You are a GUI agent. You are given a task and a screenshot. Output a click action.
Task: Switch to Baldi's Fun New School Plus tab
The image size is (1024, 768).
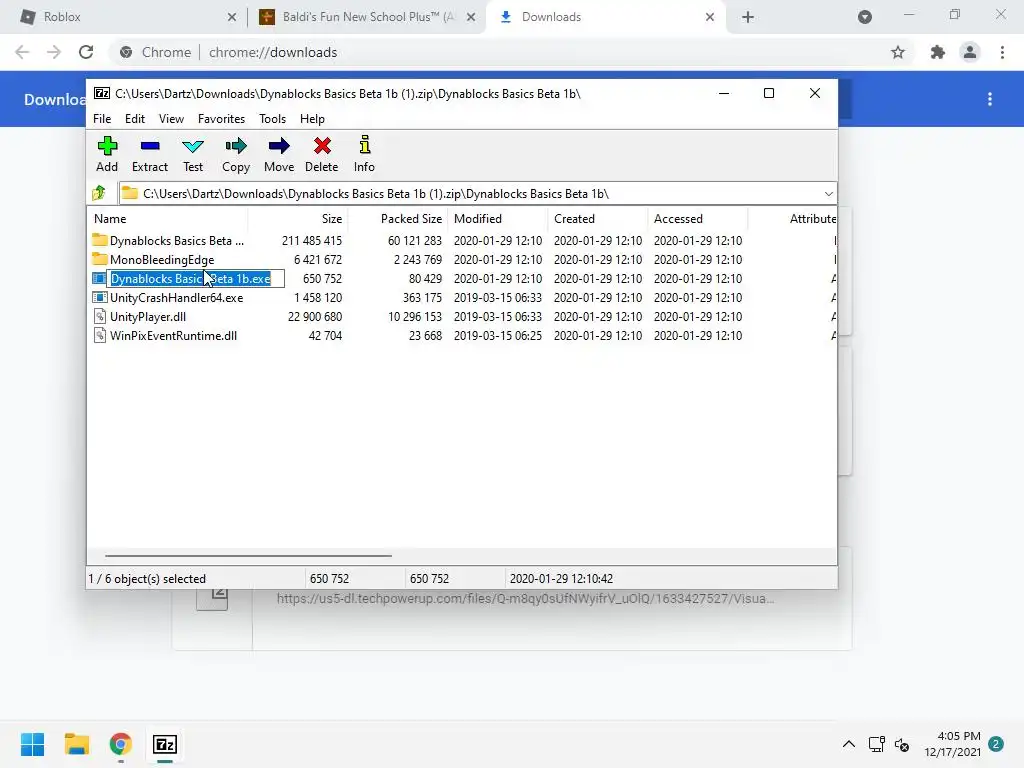tap(366, 17)
